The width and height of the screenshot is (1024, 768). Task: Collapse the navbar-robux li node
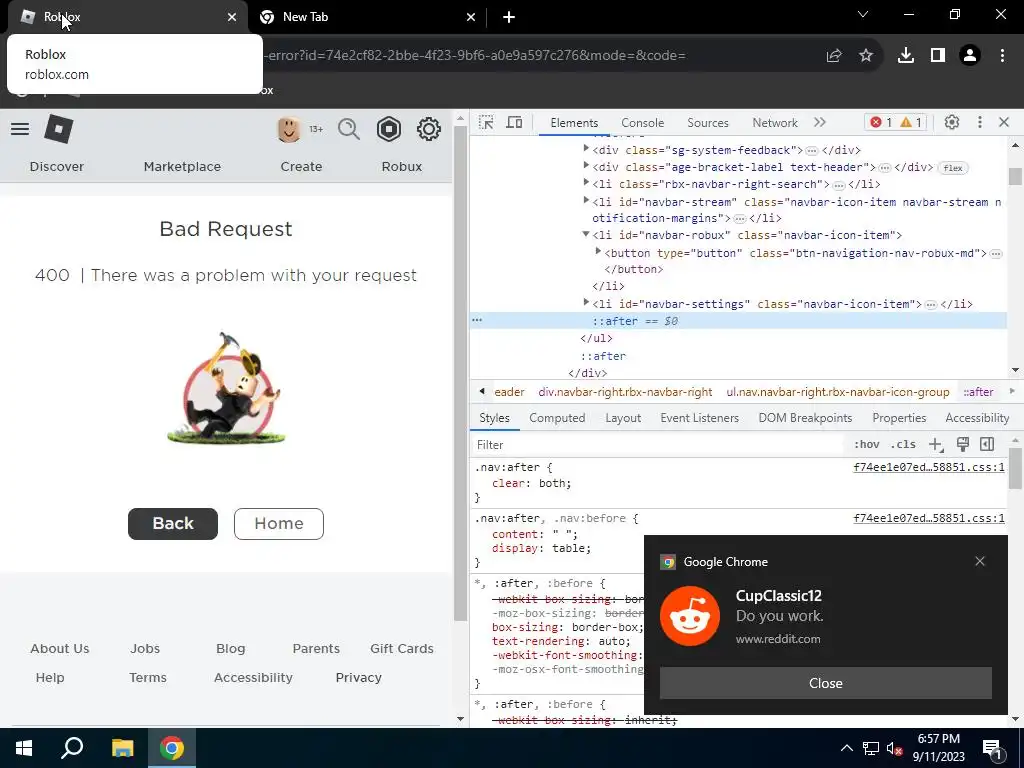coord(586,234)
